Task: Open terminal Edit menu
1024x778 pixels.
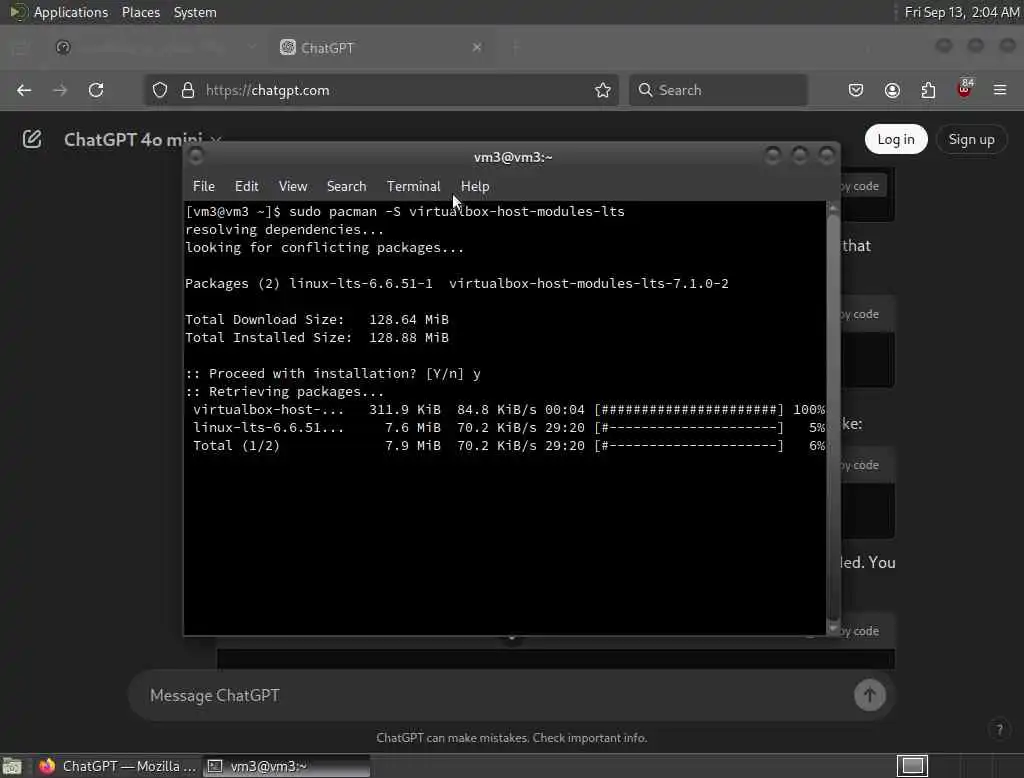Action: pos(246,186)
